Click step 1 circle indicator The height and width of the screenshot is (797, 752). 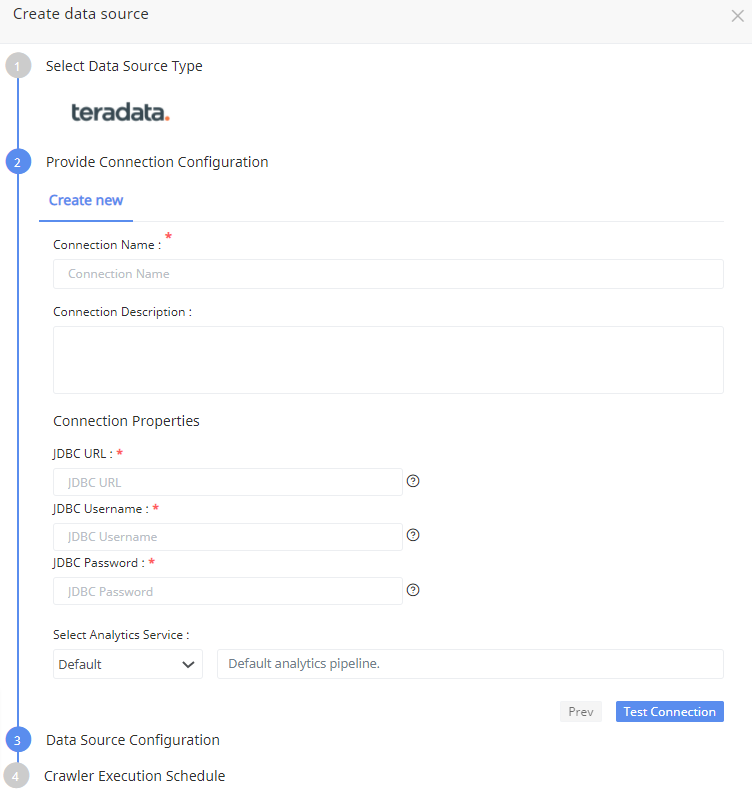pos(18,66)
